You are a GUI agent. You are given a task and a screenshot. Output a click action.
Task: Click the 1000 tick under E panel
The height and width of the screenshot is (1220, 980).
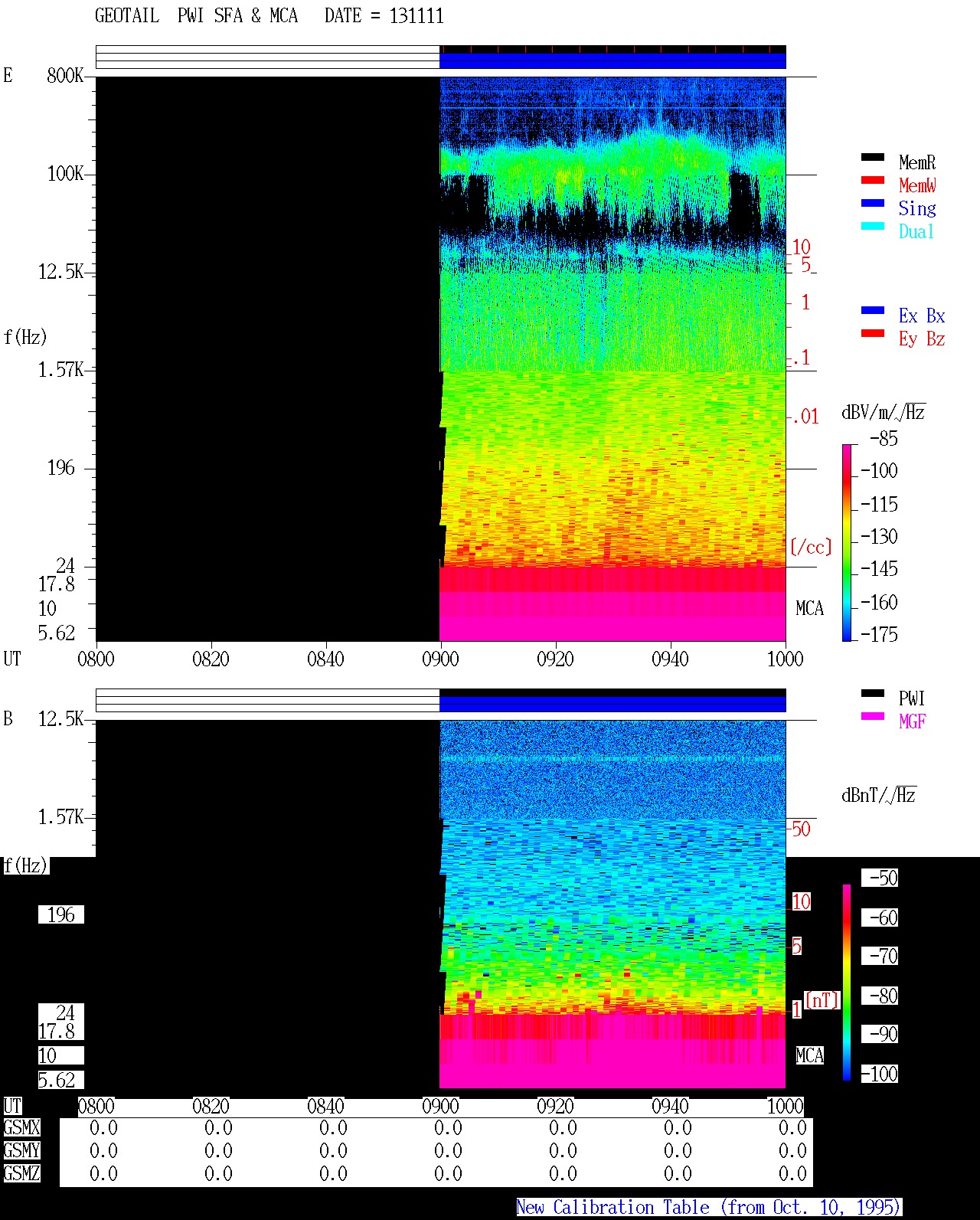click(785, 659)
